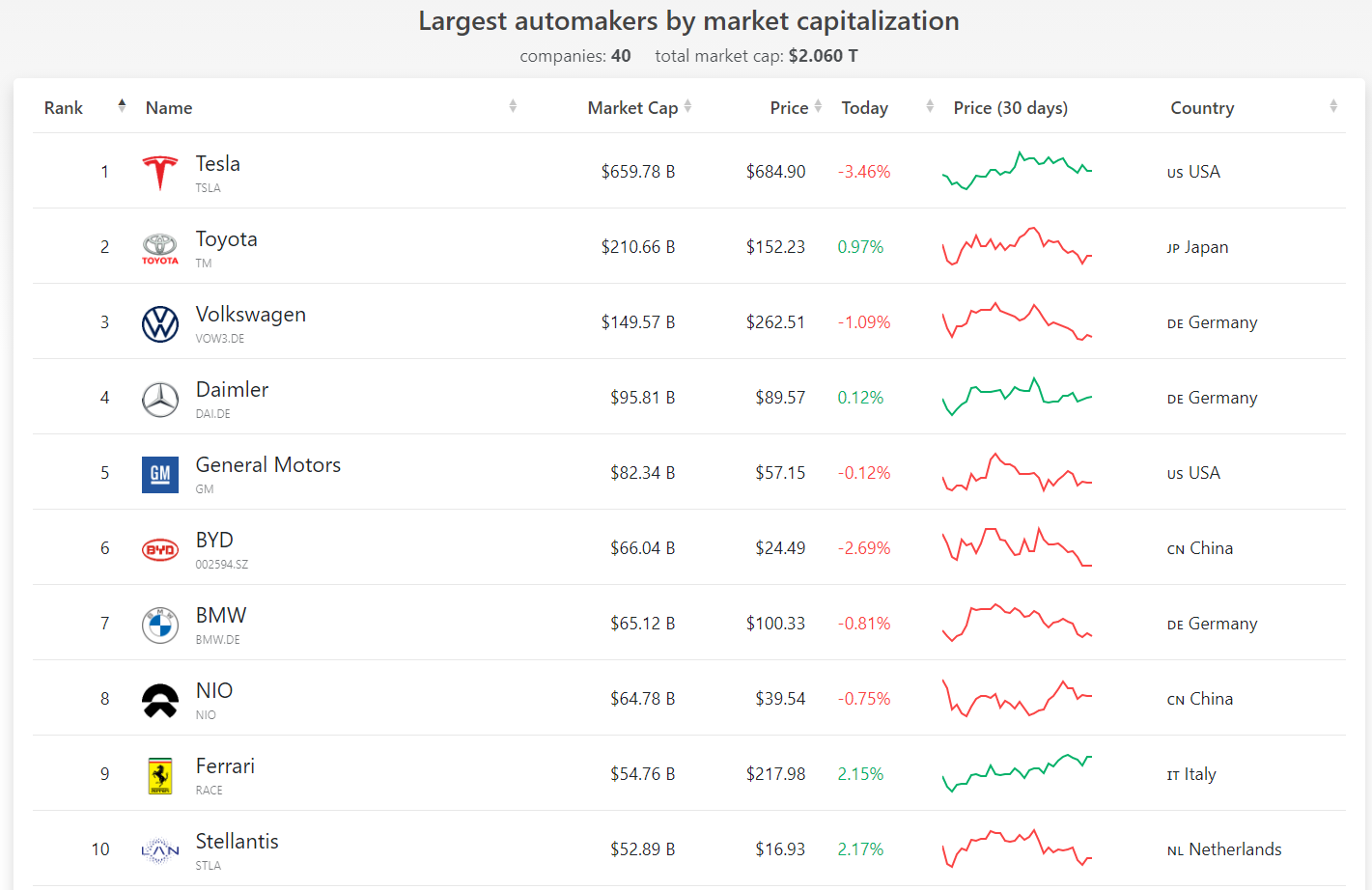Open the Volkswagen company link

click(251, 315)
